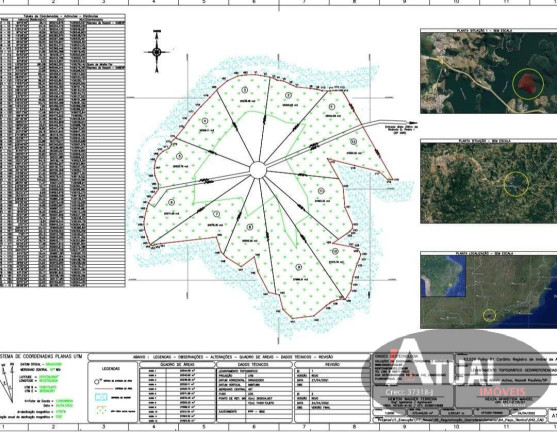Click the Brazil inset map thumbnail
This screenshot has height=432, width=557.
pos(443,276)
